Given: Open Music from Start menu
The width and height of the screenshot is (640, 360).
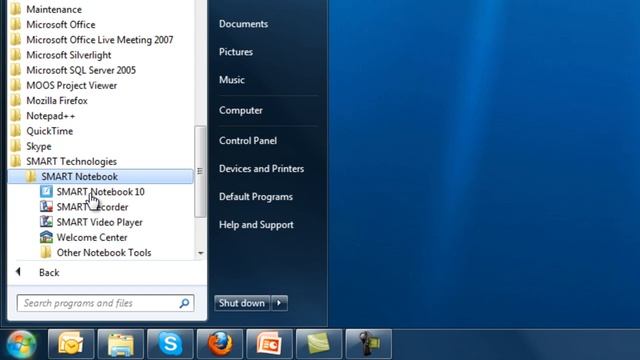Looking at the screenshot, I should click(231, 80).
